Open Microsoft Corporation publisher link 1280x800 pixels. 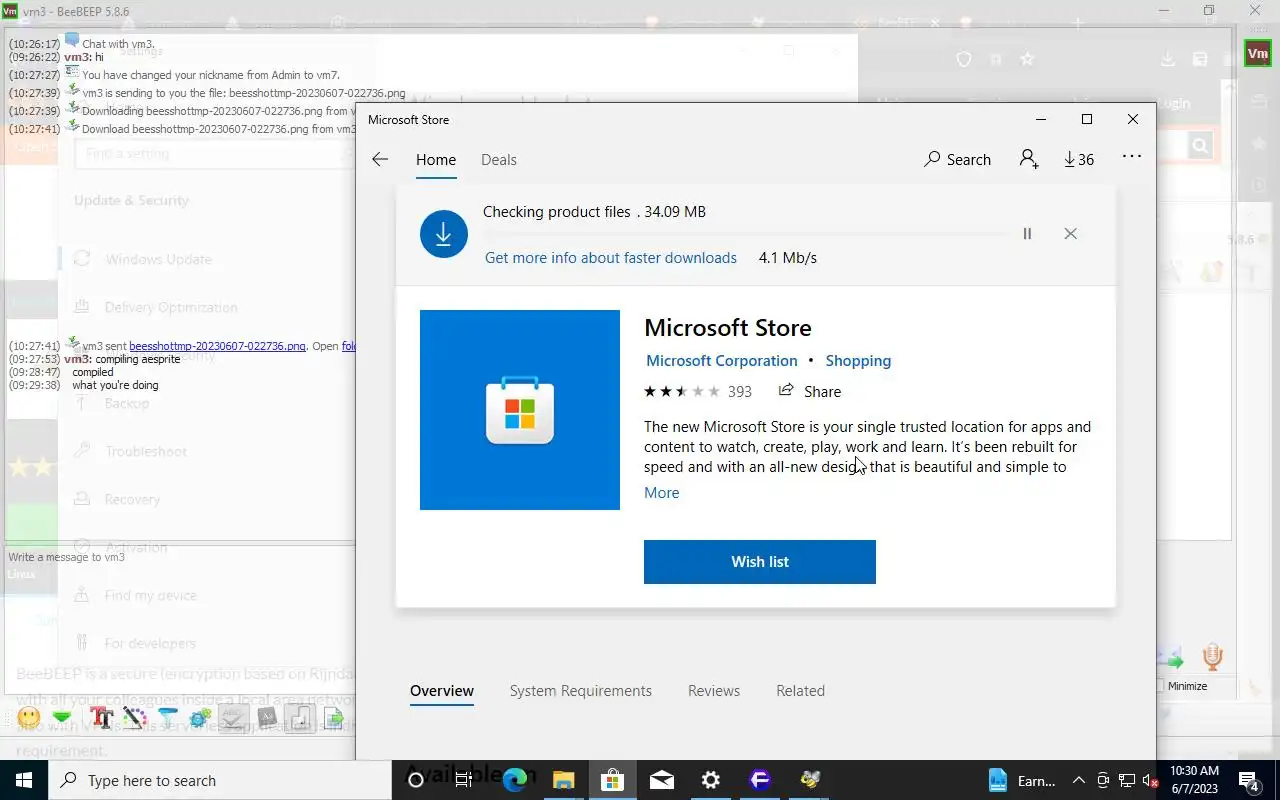pyautogui.click(x=722, y=360)
